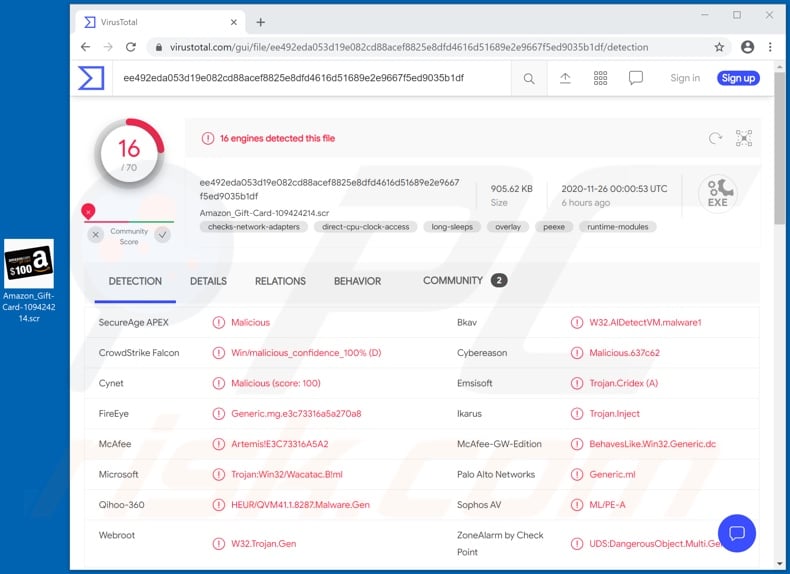The height and width of the screenshot is (574, 790).
Task: Click '16 engines detected this file' message
Action: (277, 138)
